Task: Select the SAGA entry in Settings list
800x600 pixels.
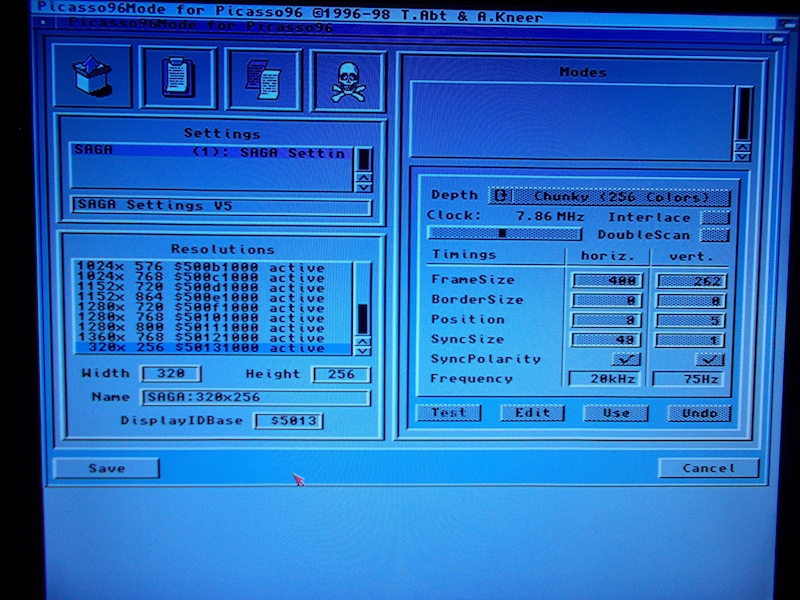Action: [210, 152]
